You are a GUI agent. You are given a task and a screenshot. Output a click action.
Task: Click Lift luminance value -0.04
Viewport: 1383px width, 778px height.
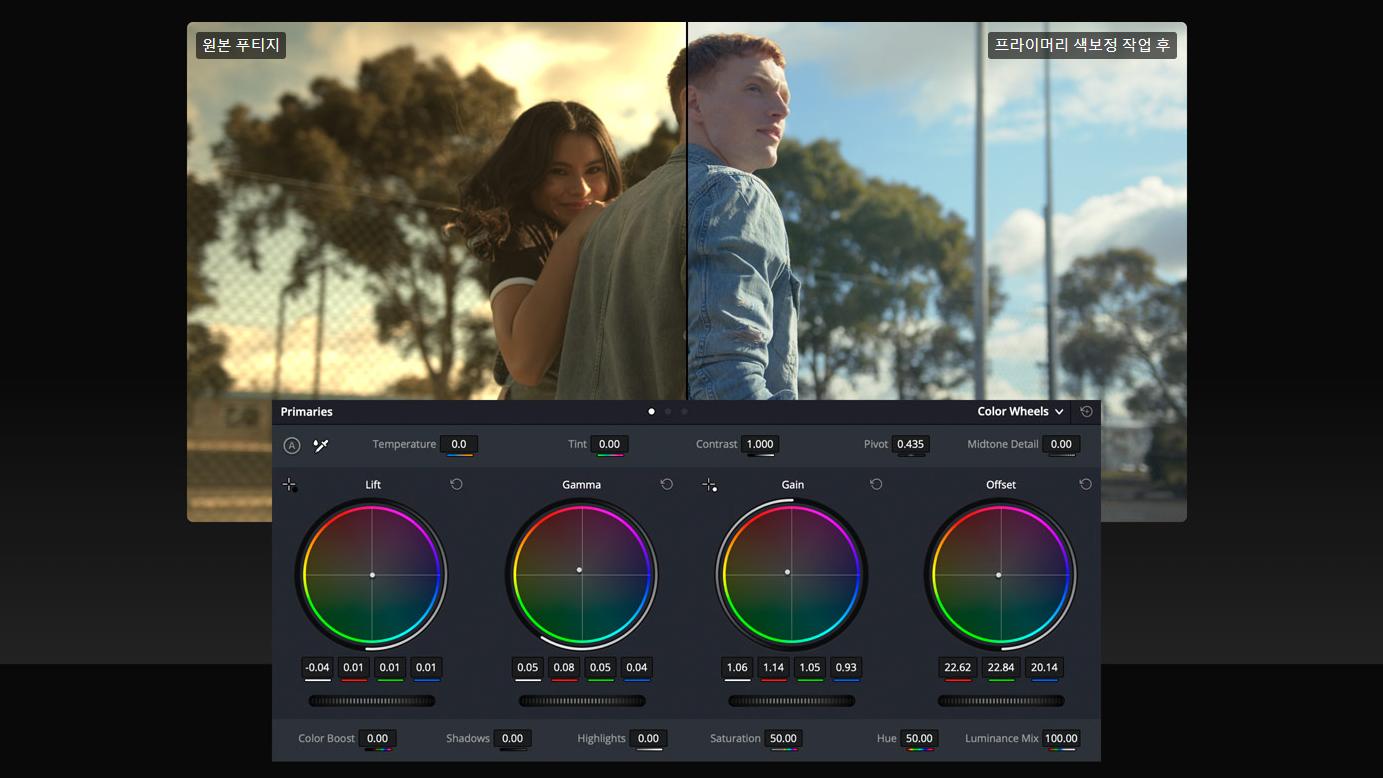point(317,667)
